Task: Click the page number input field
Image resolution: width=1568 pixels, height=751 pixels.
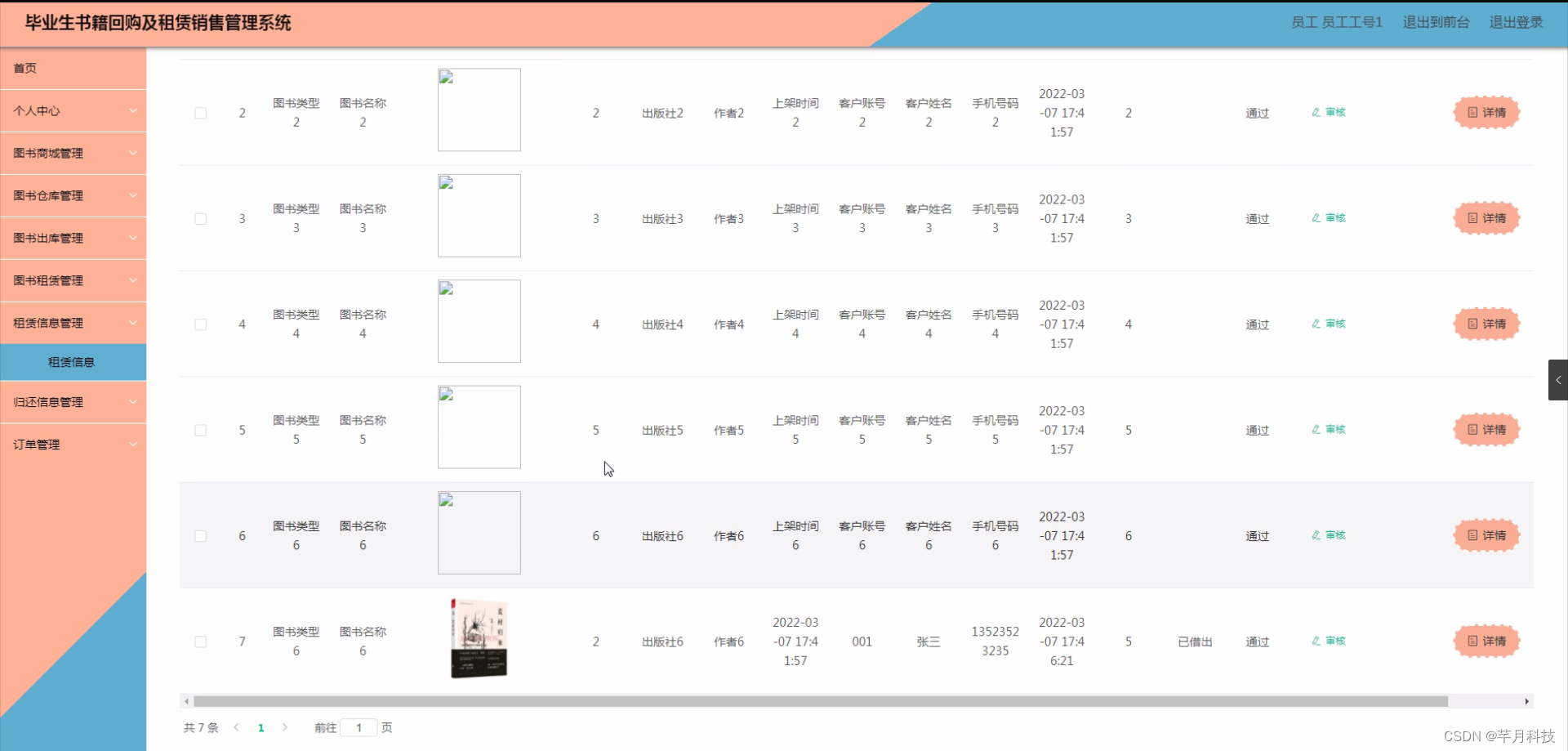Action: tap(359, 726)
